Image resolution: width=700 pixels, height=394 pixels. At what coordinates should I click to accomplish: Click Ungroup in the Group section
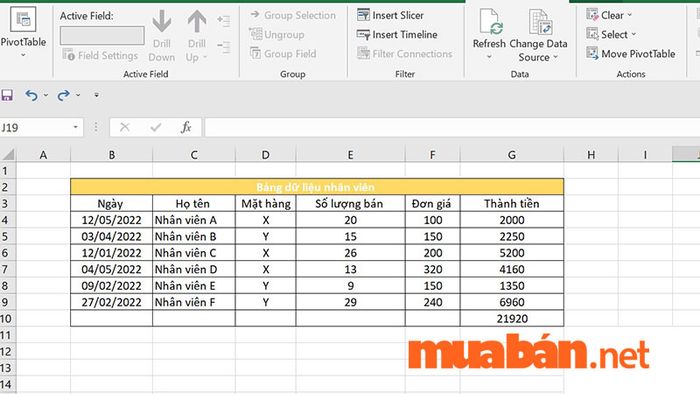tap(277, 34)
